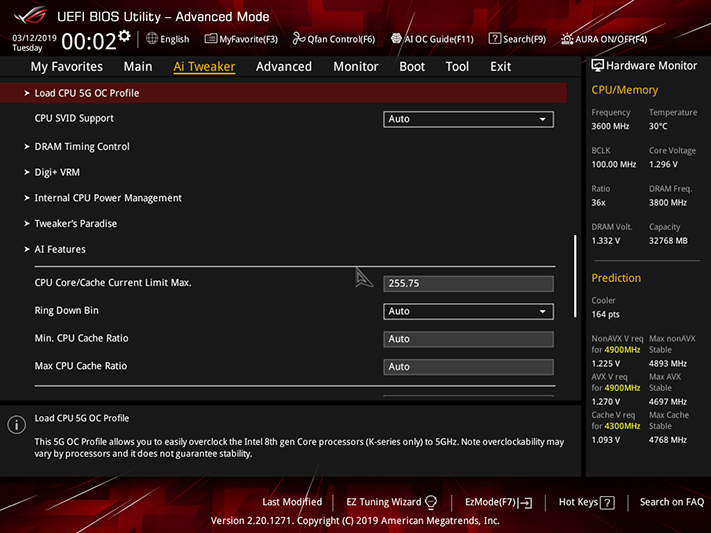This screenshot has width=711, height=533.
Task: Toggle AURA ON/OFF light icon
Action: pos(567,39)
